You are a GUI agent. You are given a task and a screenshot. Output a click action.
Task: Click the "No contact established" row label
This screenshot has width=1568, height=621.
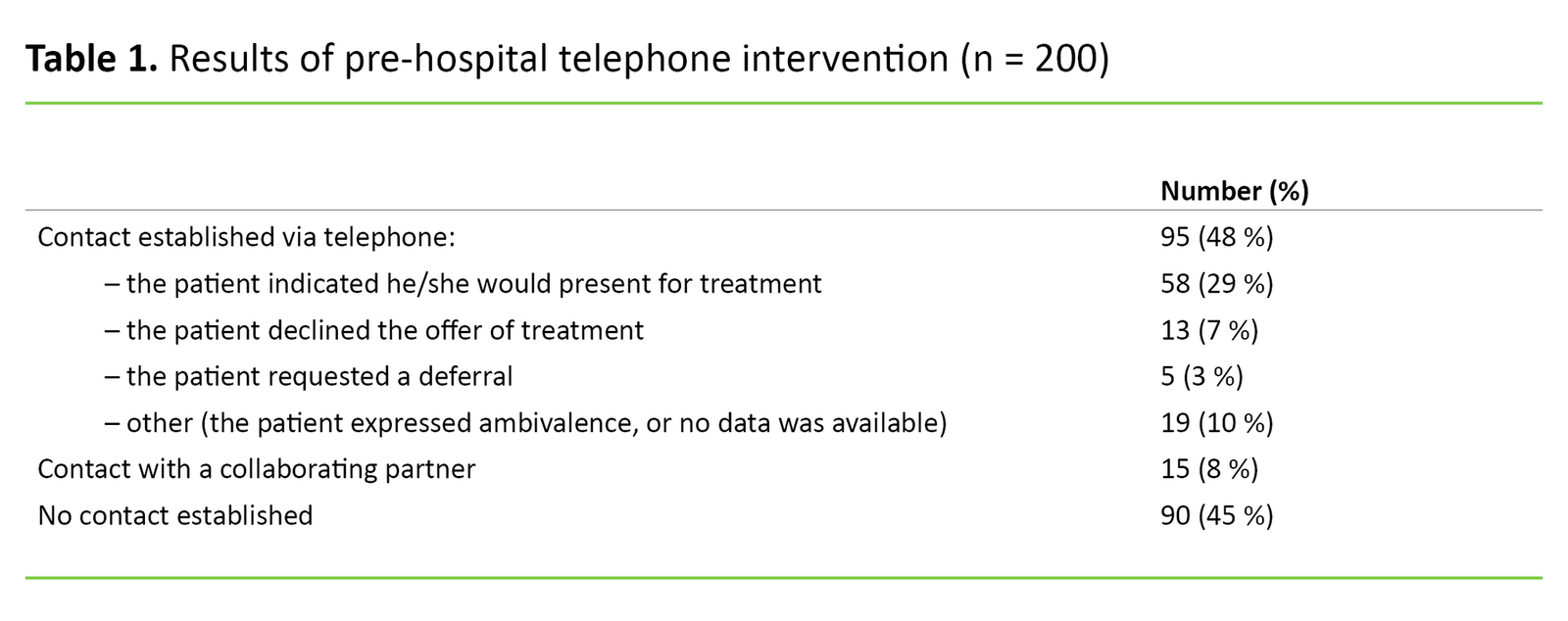(174, 516)
